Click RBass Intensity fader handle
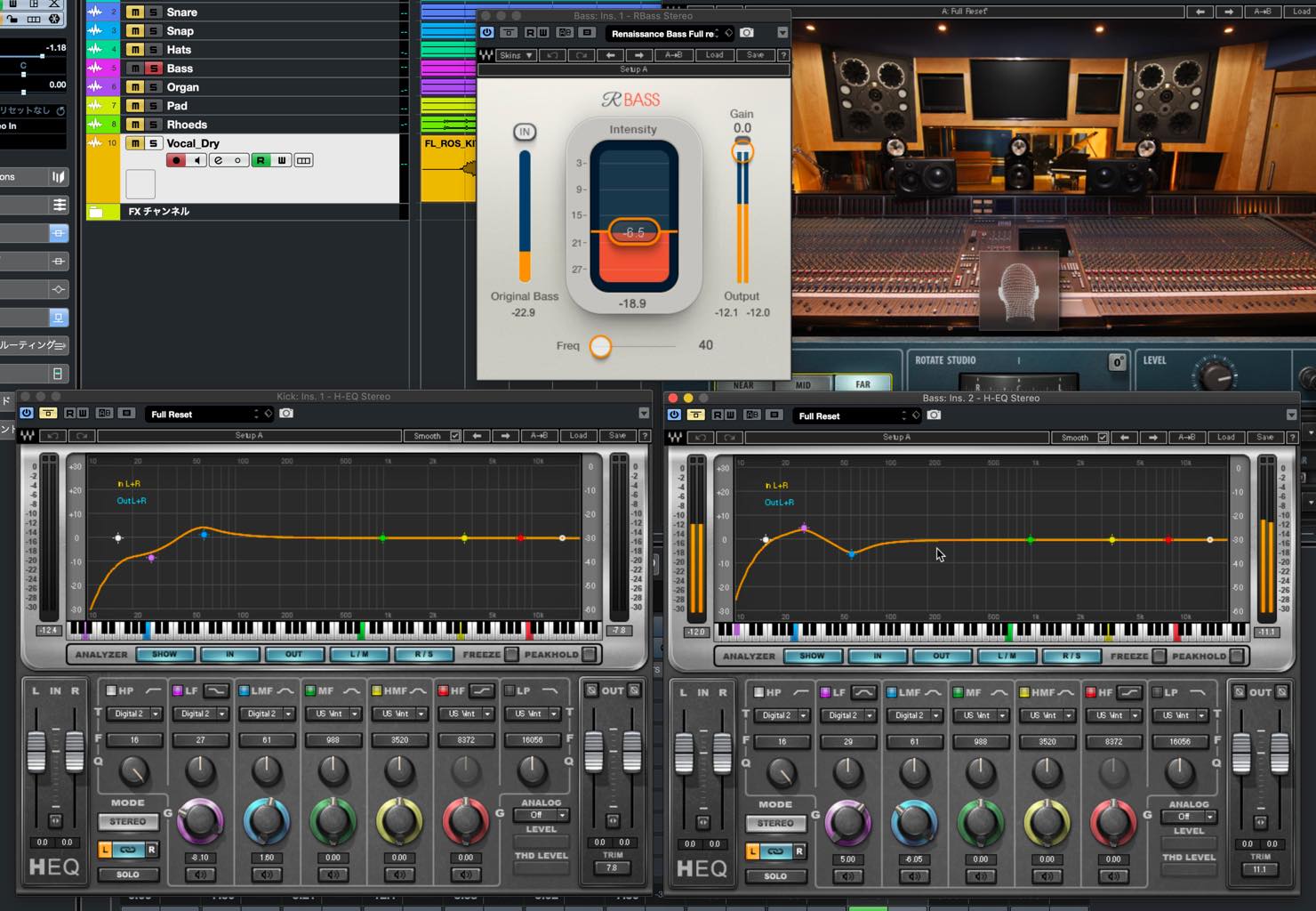1316x911 pixels. tap(634, 232)
